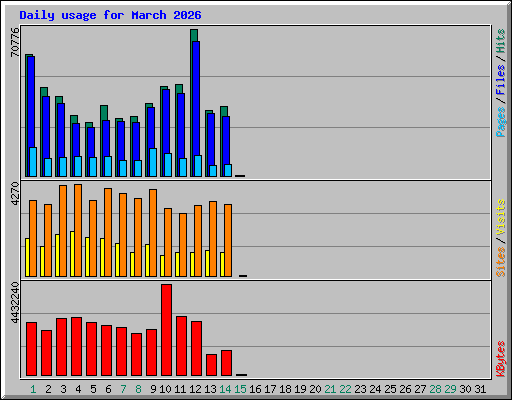The height and width of the screenshot is (400, 512).
Task: Click day label 1 on the x-axis
Action: [33, 389]
